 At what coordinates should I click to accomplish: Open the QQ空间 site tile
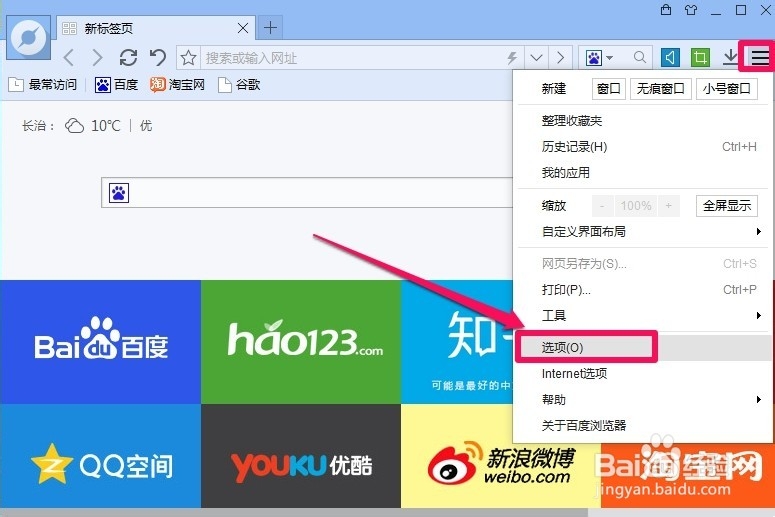click(x=100, y=456)
